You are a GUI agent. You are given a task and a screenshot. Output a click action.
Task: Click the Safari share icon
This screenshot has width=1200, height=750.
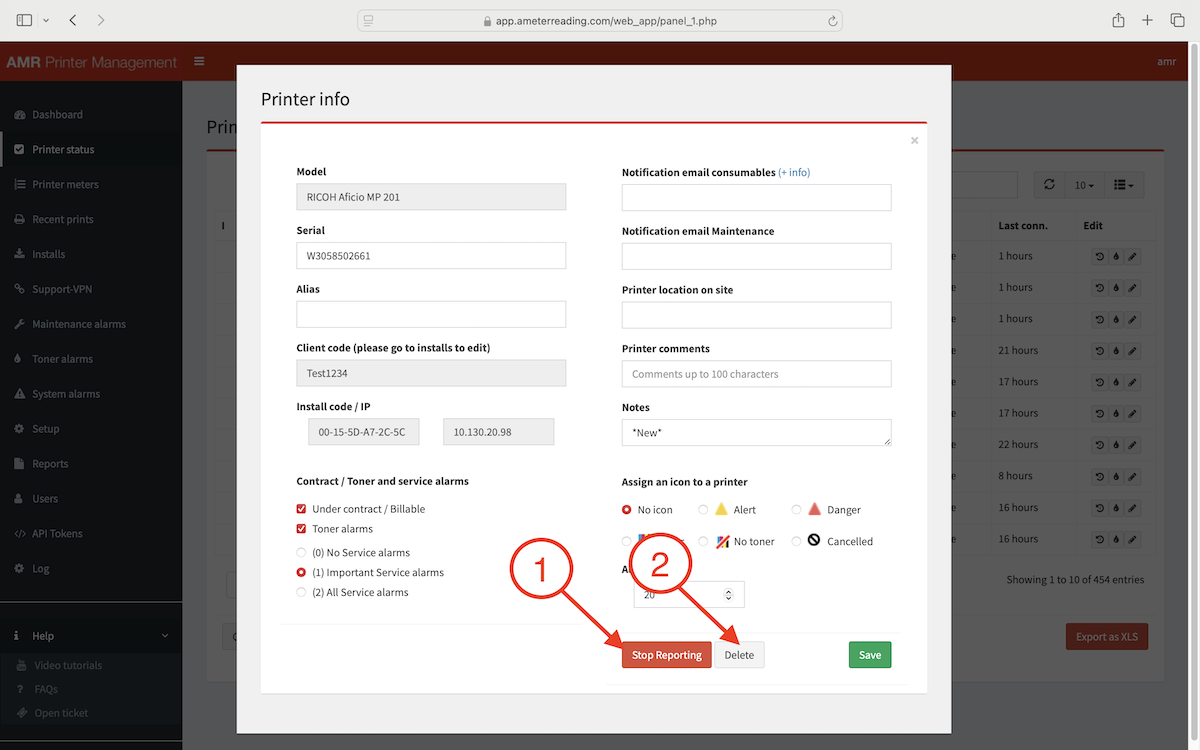(x=1118, y=20)
